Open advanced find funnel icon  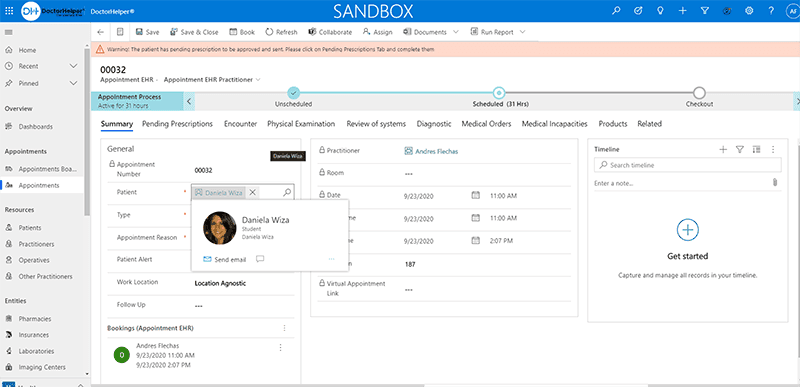click(705, 11)
